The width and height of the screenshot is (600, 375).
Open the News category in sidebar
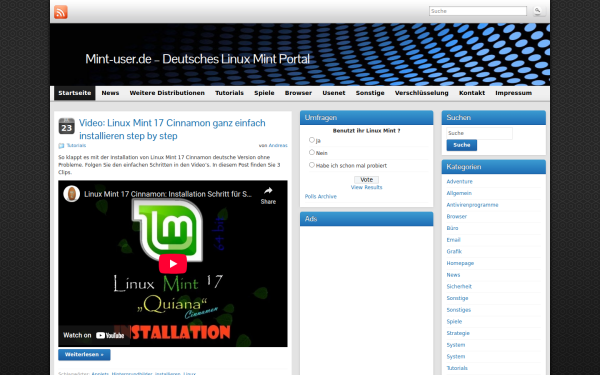pyautogui.click(x=453, y=275)
